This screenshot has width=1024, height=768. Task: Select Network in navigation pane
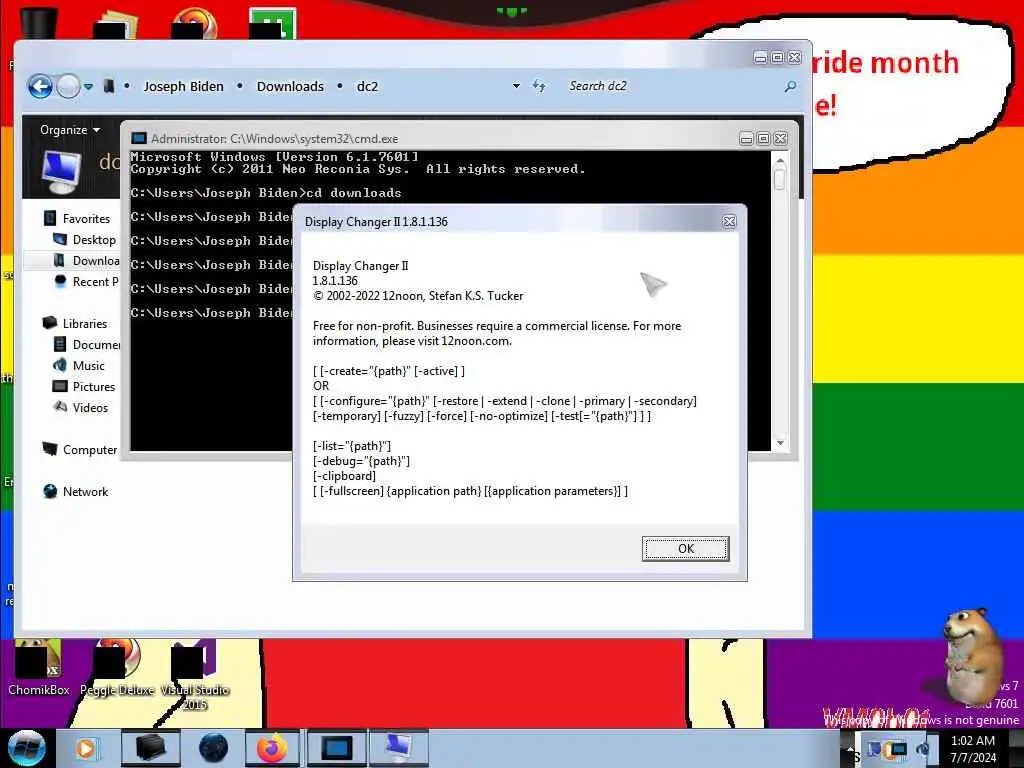(76, 492)
